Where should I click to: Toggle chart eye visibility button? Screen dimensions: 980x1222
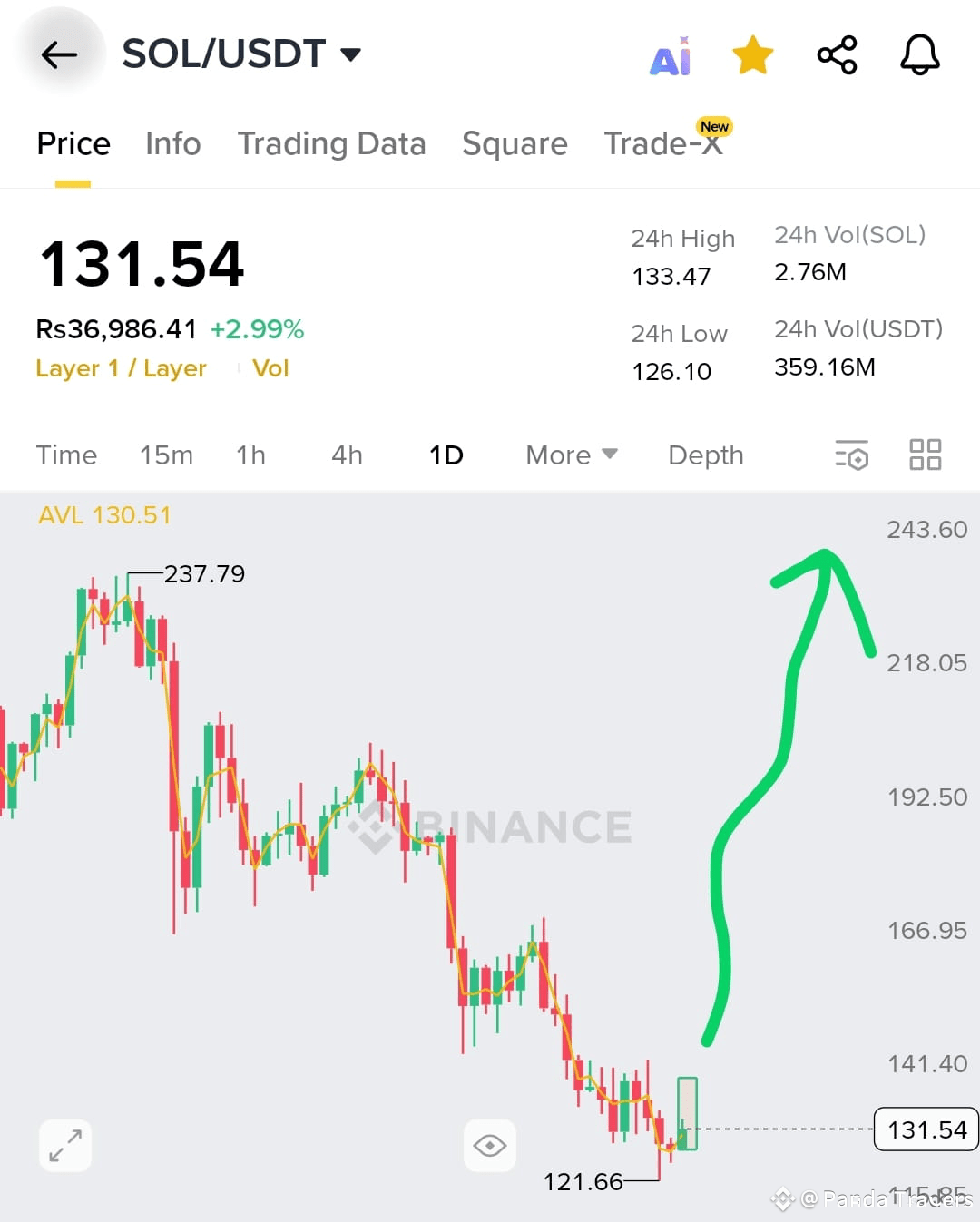click(490, 1145)
